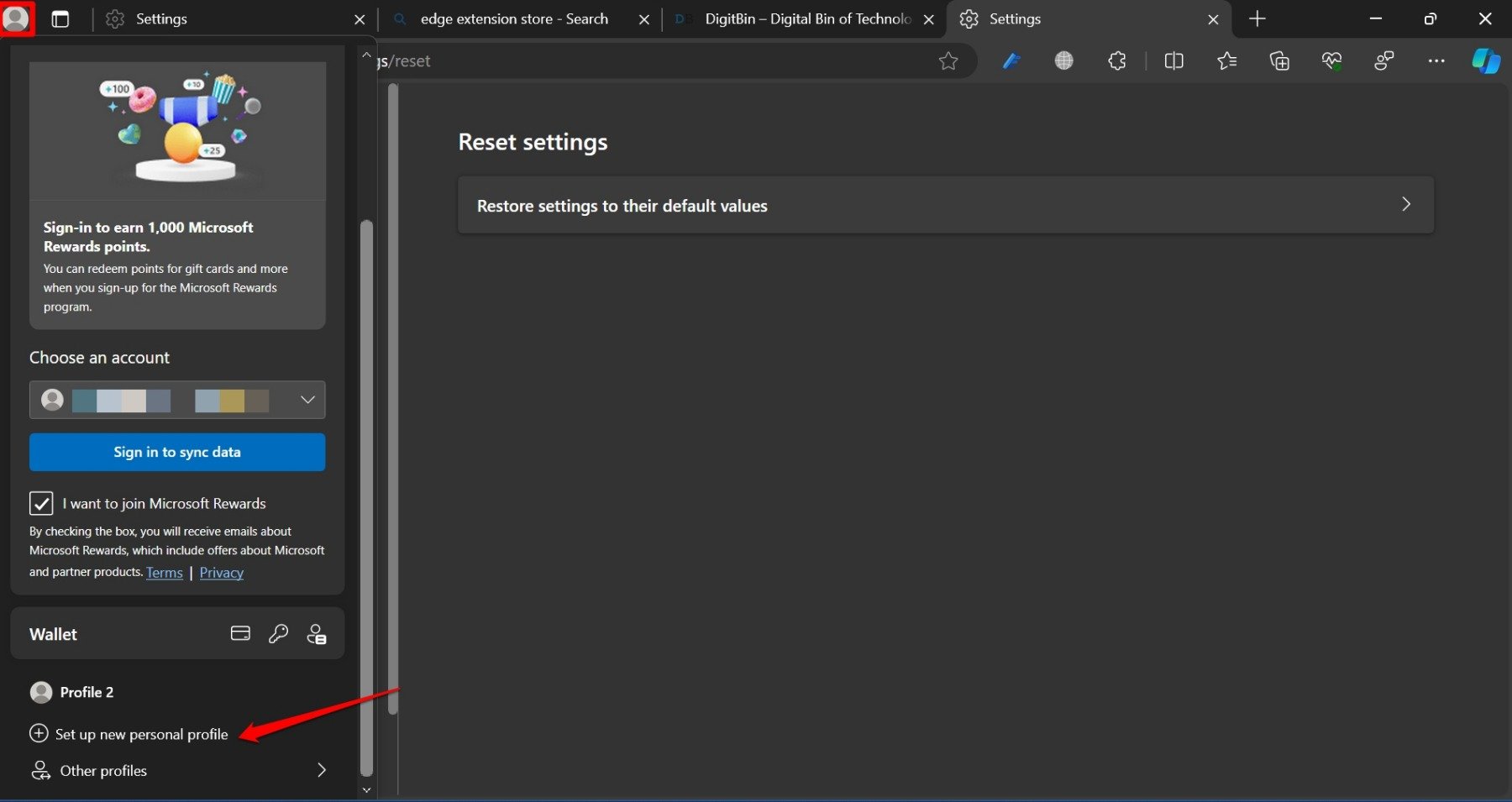1512x802 pixels.
Task: Add this page to favorites with the star
Action: (x=948, y=60)
